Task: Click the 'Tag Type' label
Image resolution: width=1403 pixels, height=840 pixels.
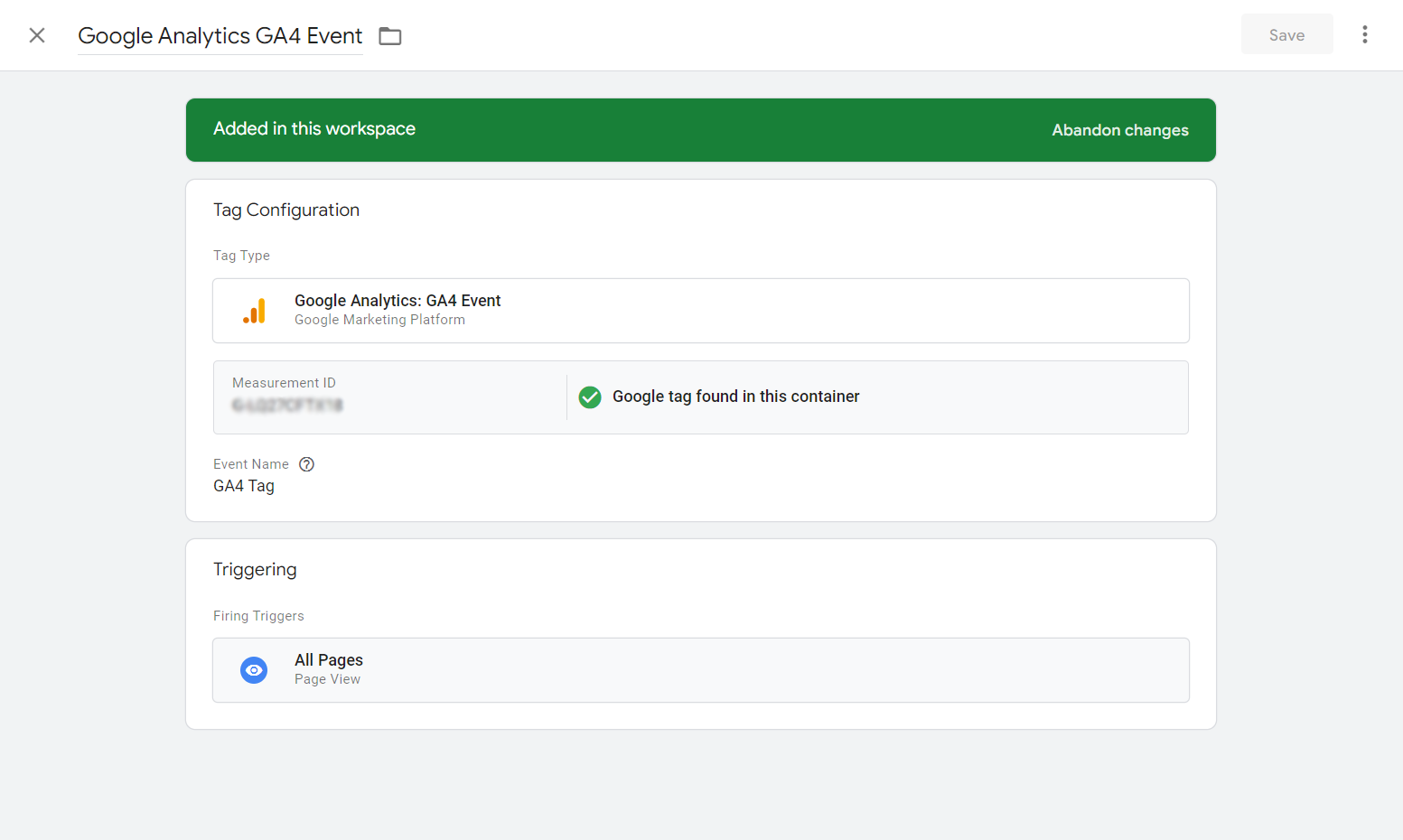Action: [241, 256]
